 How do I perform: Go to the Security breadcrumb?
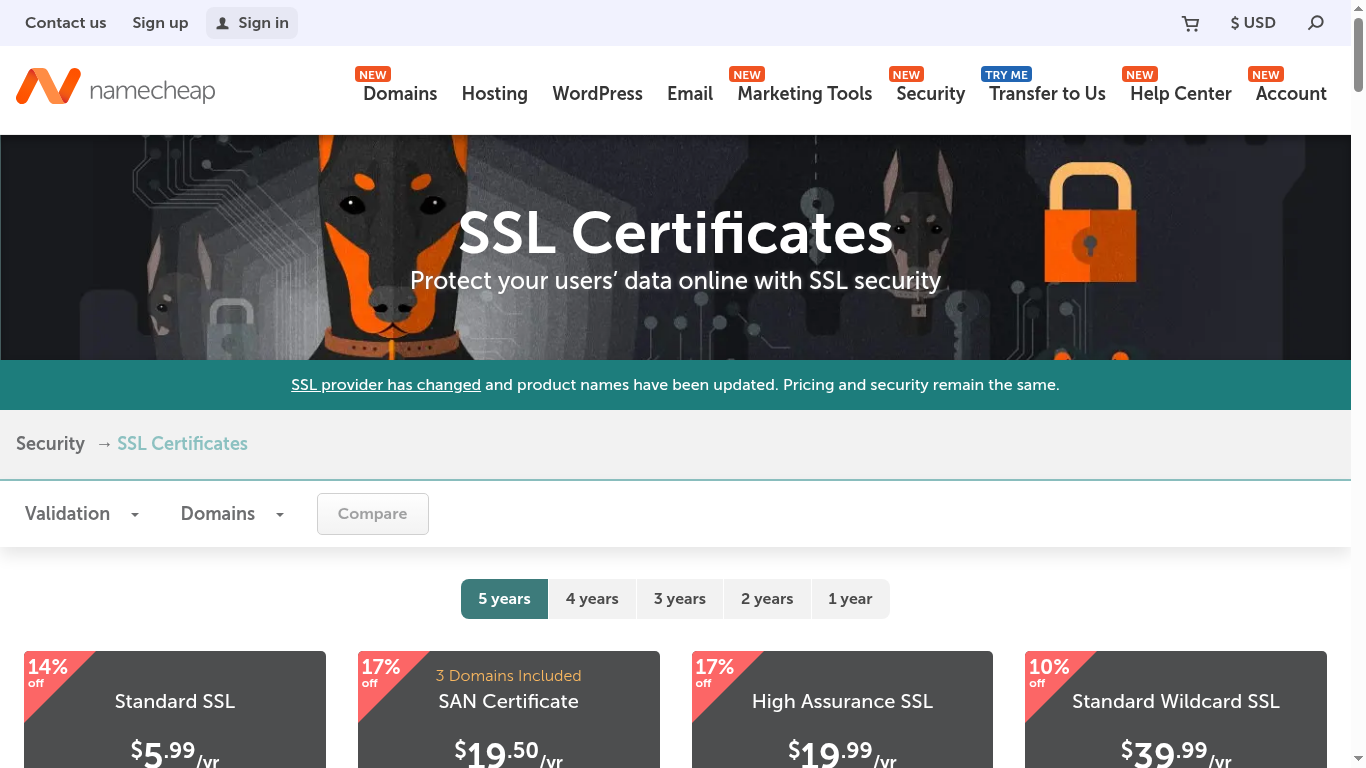50,444
